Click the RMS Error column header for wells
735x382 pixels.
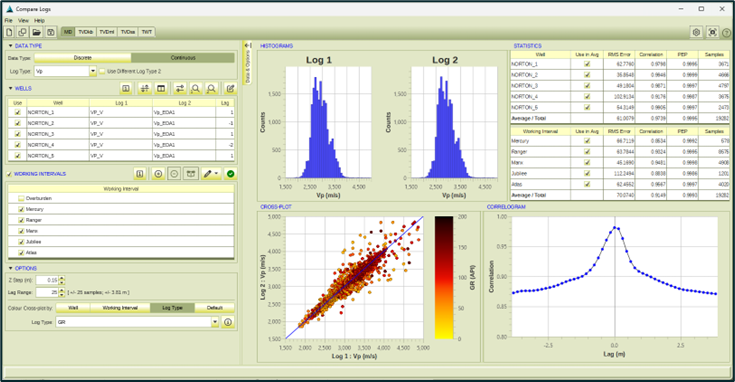[x=619, y=55]
